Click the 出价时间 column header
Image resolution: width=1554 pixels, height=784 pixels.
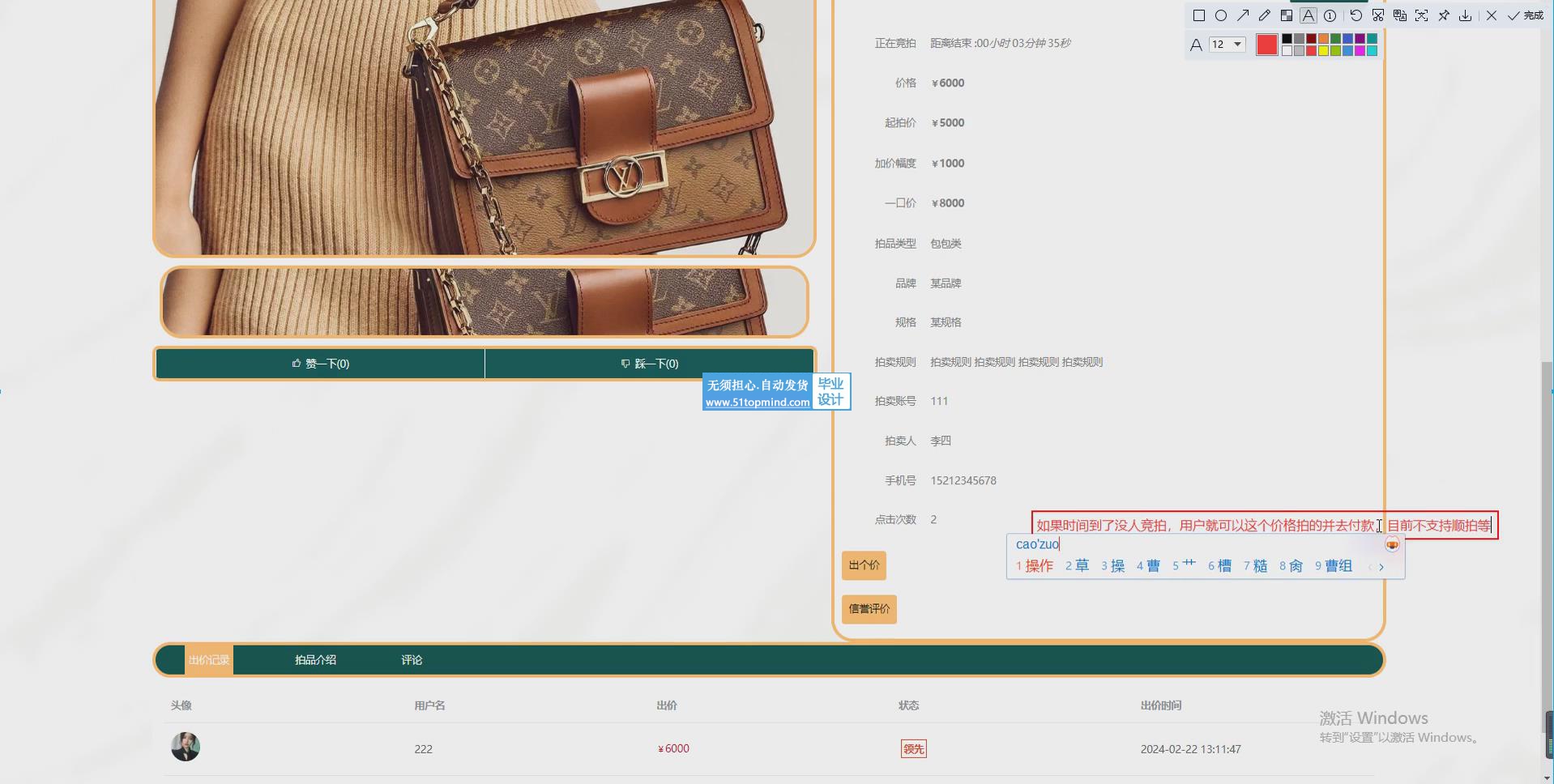tap(1161, 705)
